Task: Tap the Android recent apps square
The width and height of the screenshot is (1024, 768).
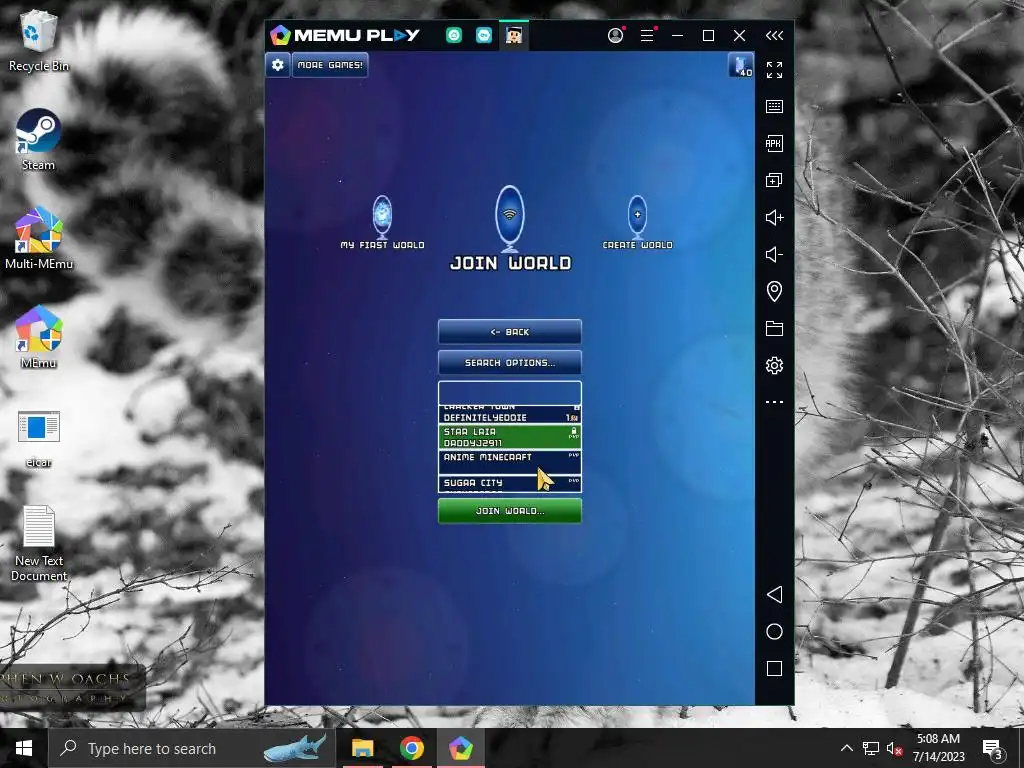Action: [x=775, y=668]
